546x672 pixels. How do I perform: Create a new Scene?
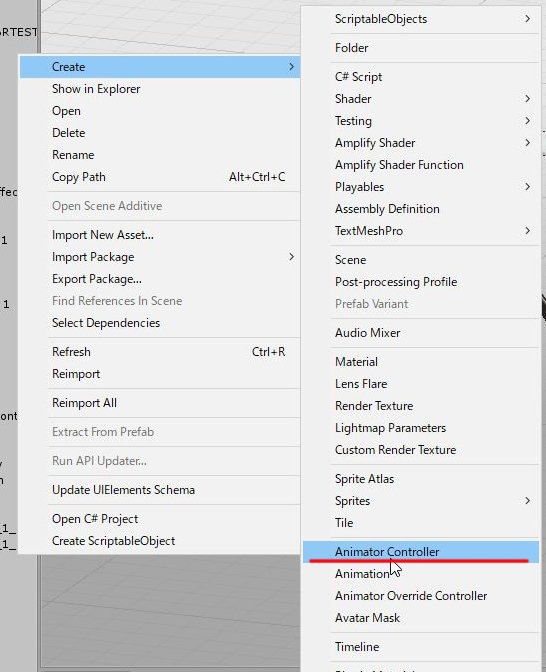421,260
